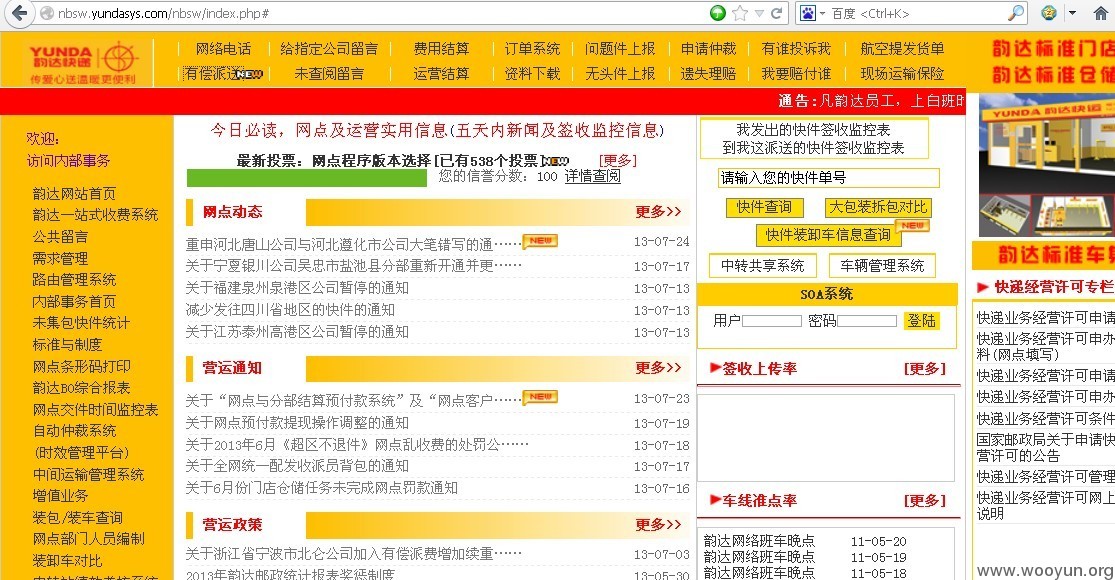Open 问题件上报 menu item
The image size is (1115, 580).
pyautogui.click(x=620, y=49)
